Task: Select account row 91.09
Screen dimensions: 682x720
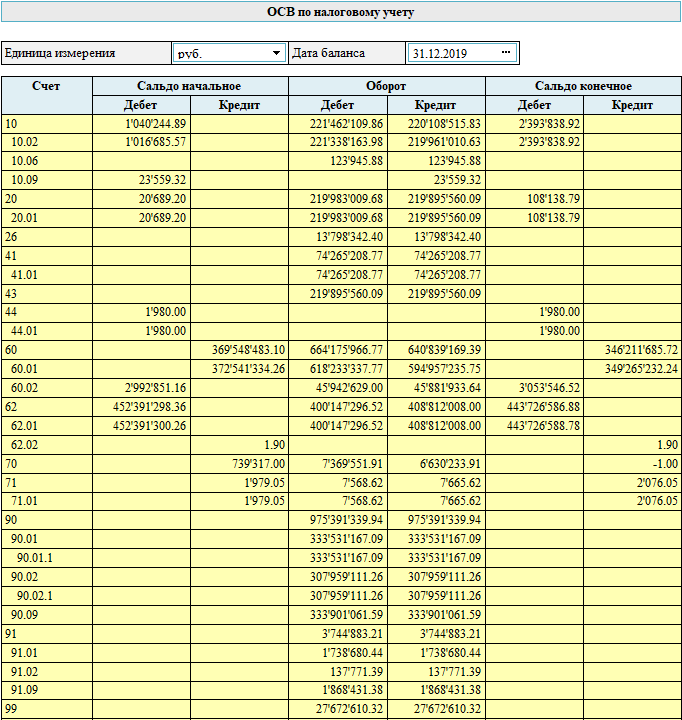Action: [x=341, y=691]
